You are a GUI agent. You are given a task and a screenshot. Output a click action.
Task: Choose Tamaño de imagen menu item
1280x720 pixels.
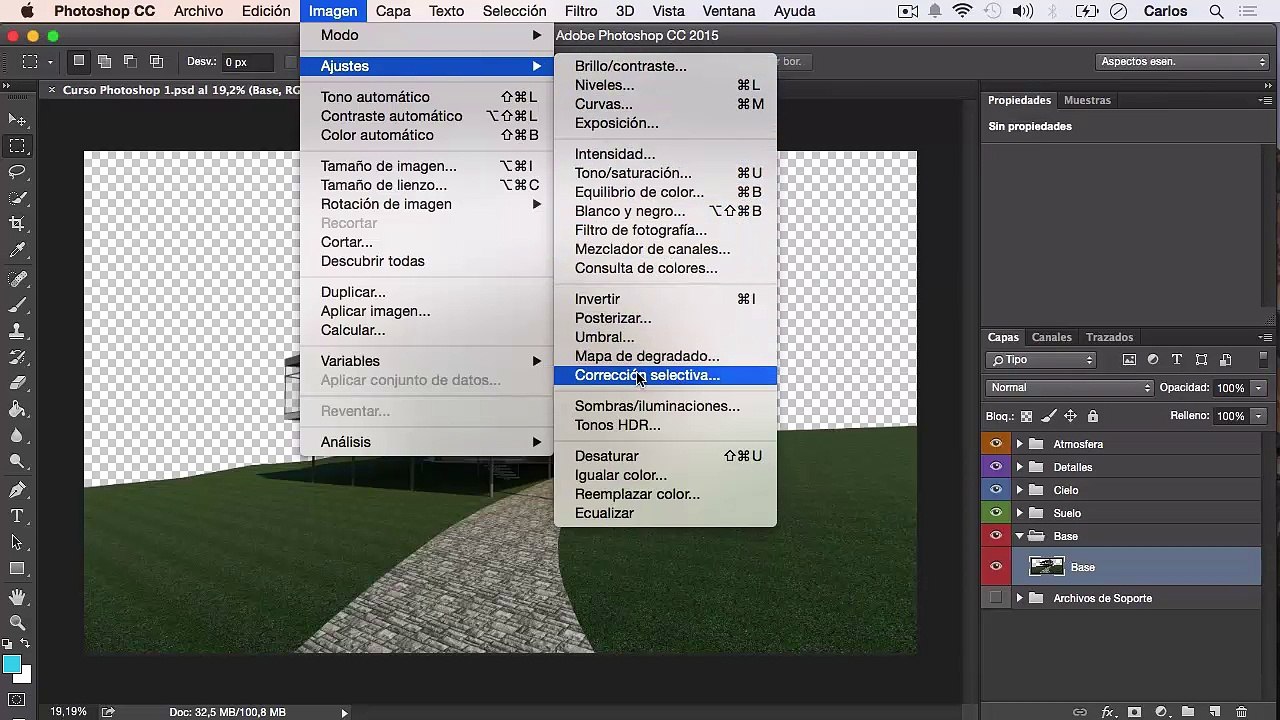point(427,166)
